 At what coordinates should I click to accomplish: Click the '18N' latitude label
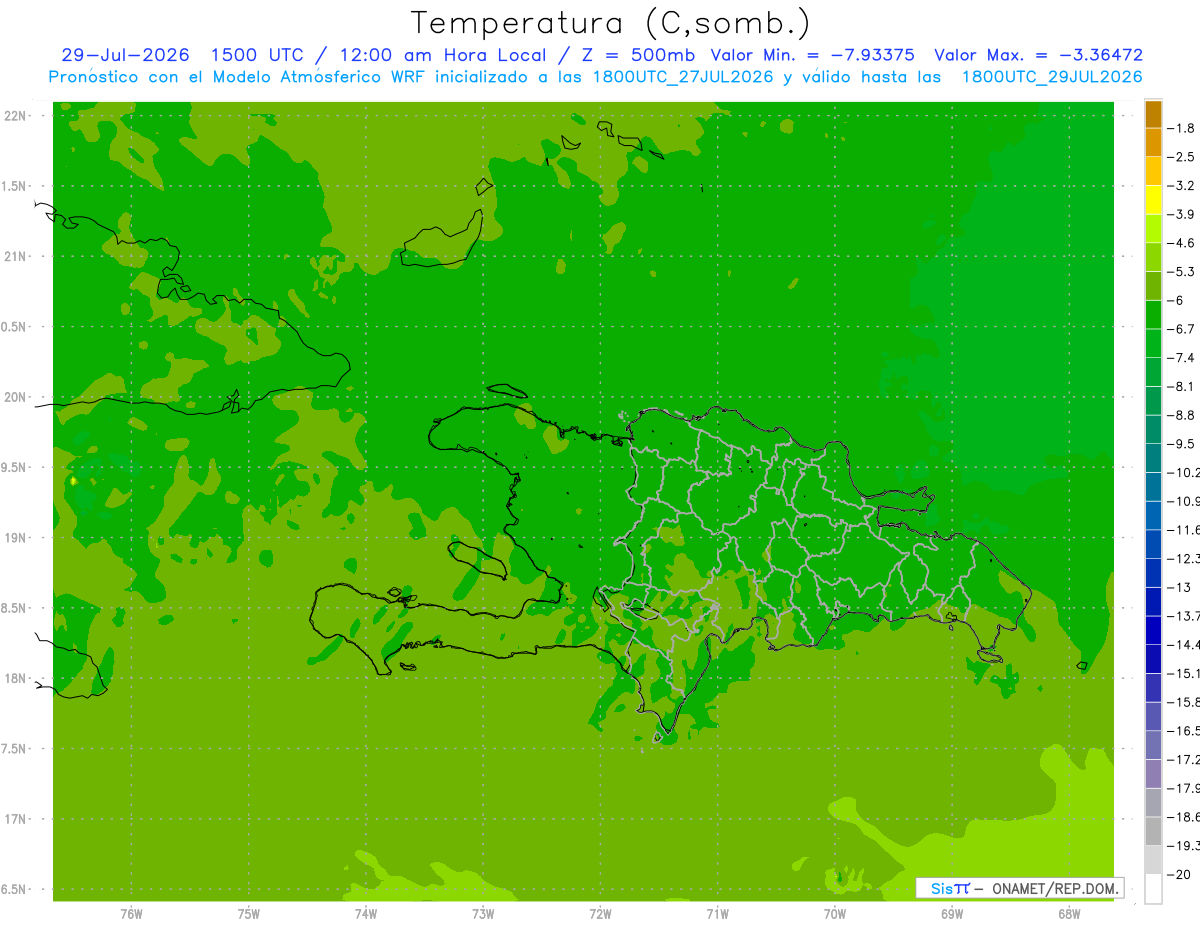(15, 678)
